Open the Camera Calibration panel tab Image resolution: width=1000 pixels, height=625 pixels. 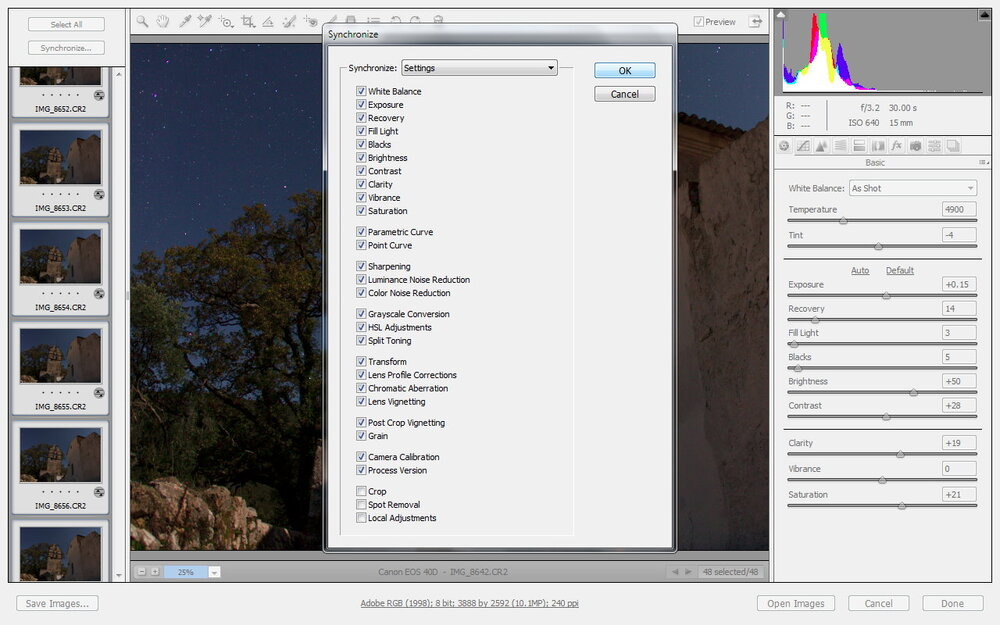pos(916,146)
